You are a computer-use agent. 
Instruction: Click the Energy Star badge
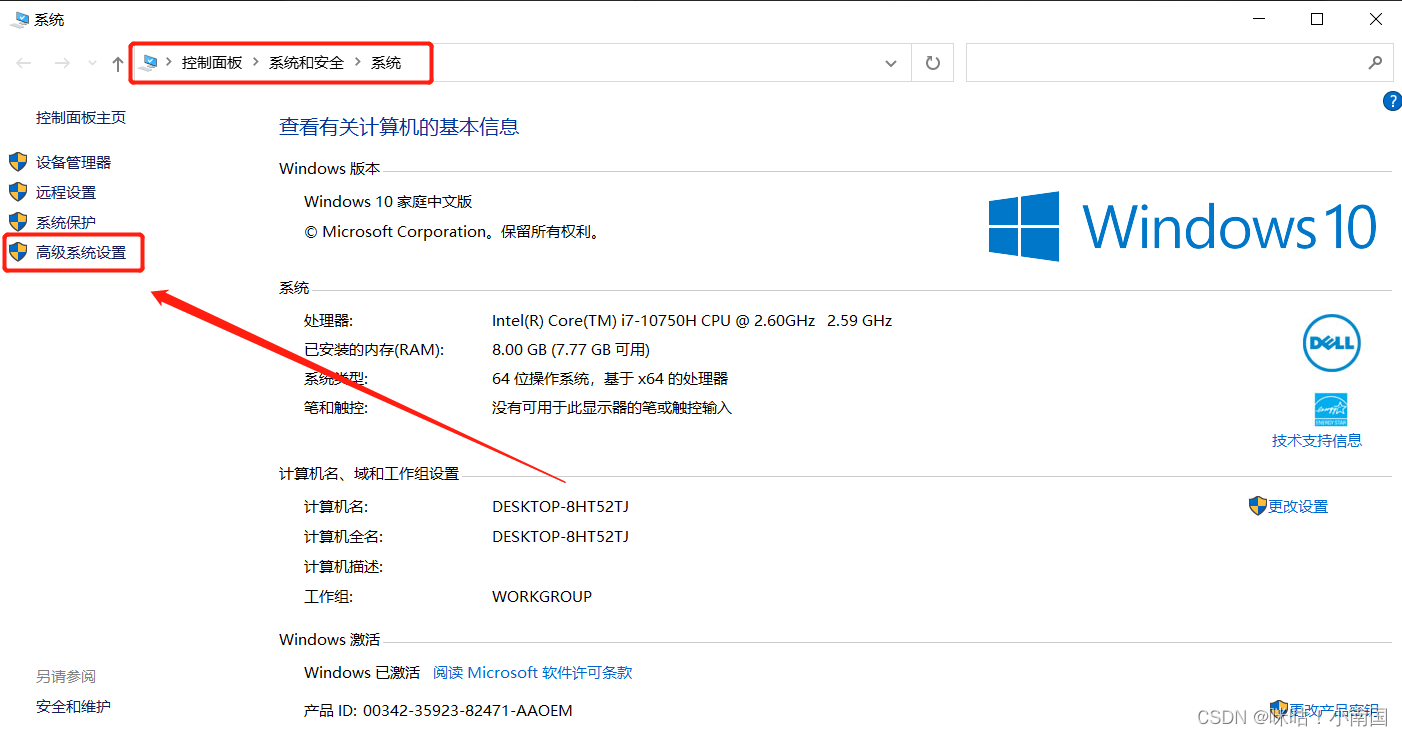pyautogui.click(x=1331, y=410)
